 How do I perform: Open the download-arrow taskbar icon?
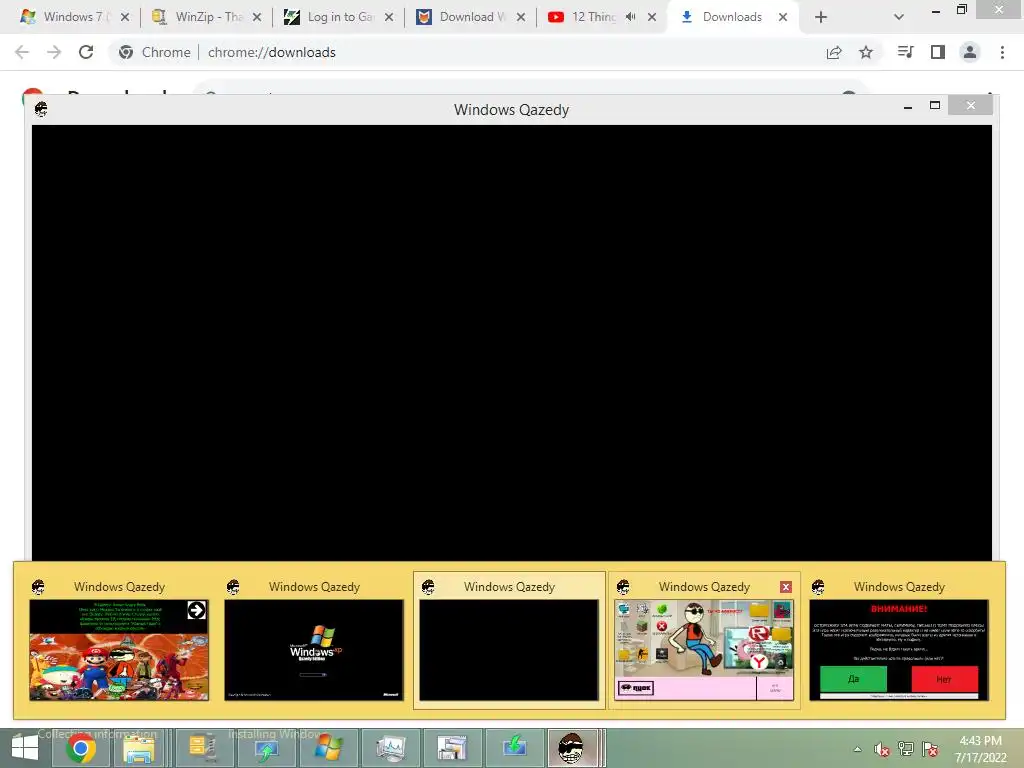click(x=515, y=748)
